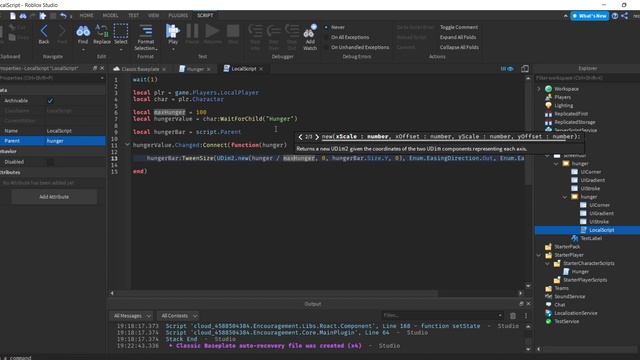The height and width of the screenshot is (360, 640).
Task: Open the All Messages dropdown
Action: coord(132,316)
